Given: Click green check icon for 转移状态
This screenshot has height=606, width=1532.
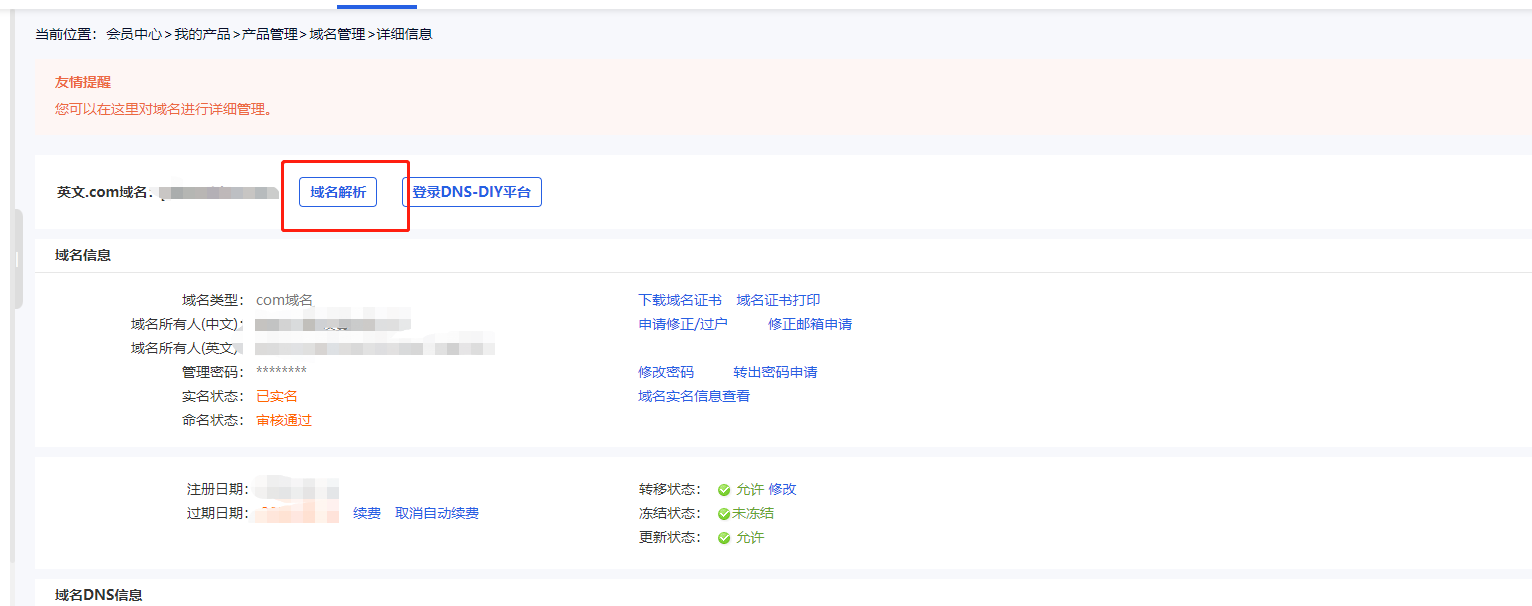Looking at the screenshot, I should point(724,490).
